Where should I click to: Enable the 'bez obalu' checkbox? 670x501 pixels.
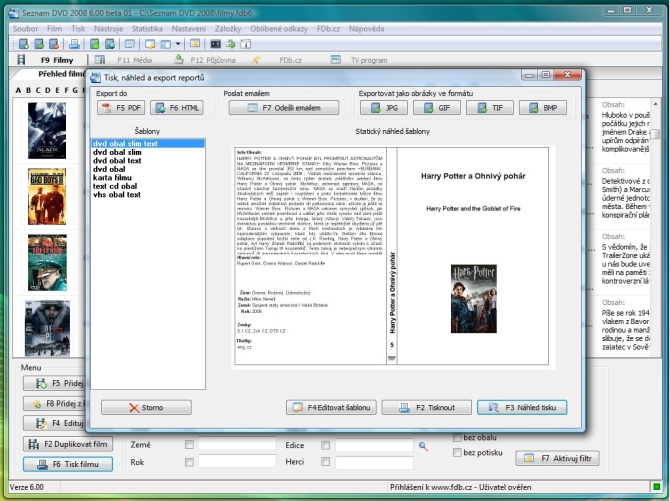(x=457, y=437)
